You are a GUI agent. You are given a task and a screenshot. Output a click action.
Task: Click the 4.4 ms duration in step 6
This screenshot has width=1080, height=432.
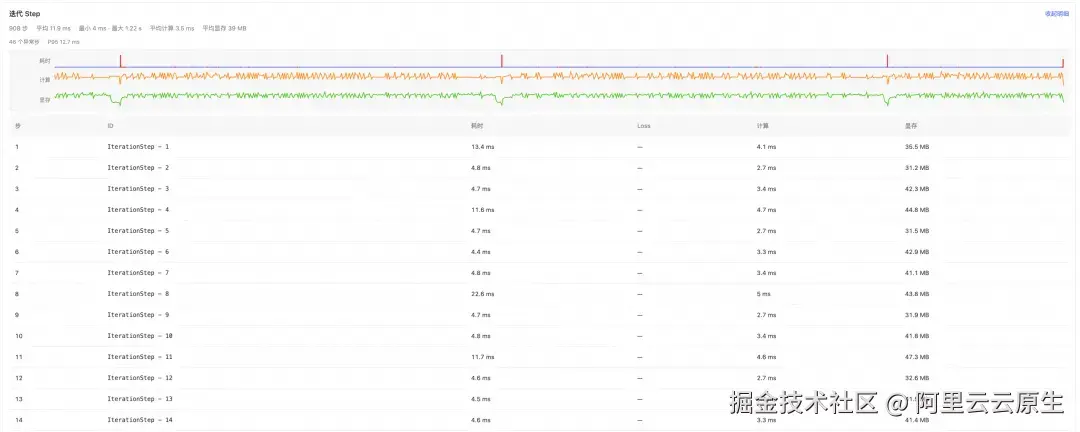coord(481,251)
